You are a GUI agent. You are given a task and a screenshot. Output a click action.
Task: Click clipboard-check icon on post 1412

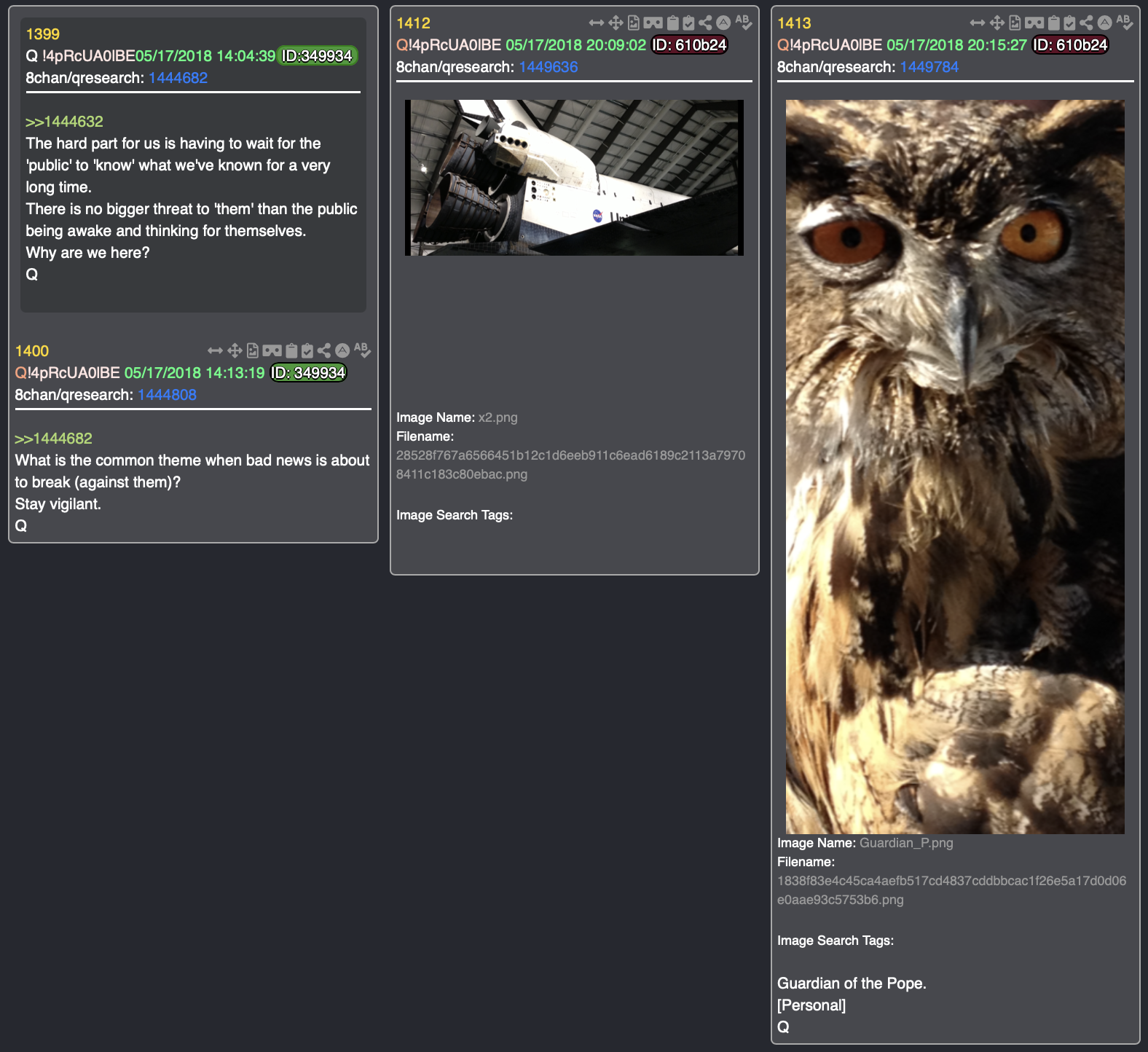pyautogui.click(x=689, y=23)
